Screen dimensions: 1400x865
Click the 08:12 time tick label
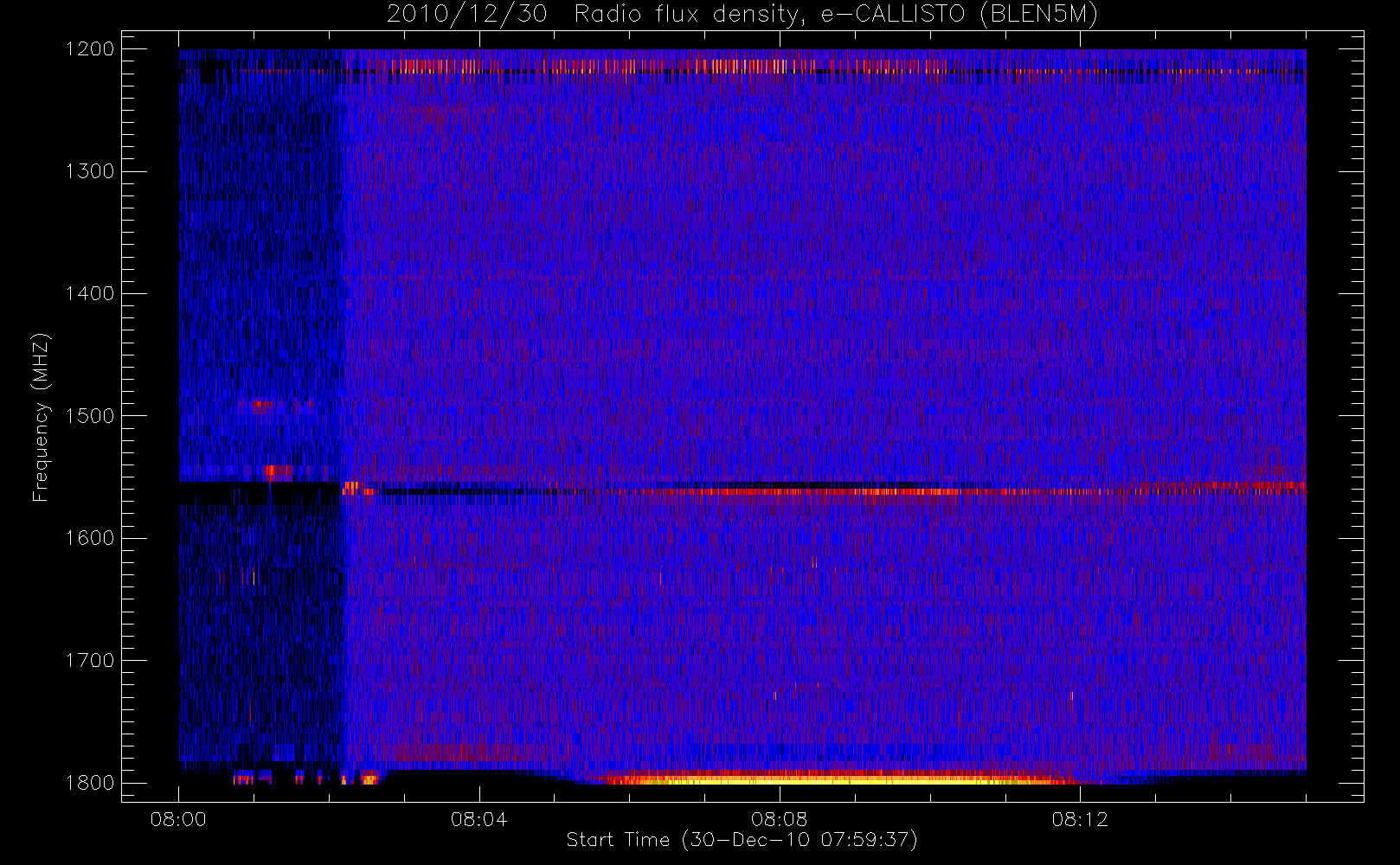click(x=1079, y=819)
